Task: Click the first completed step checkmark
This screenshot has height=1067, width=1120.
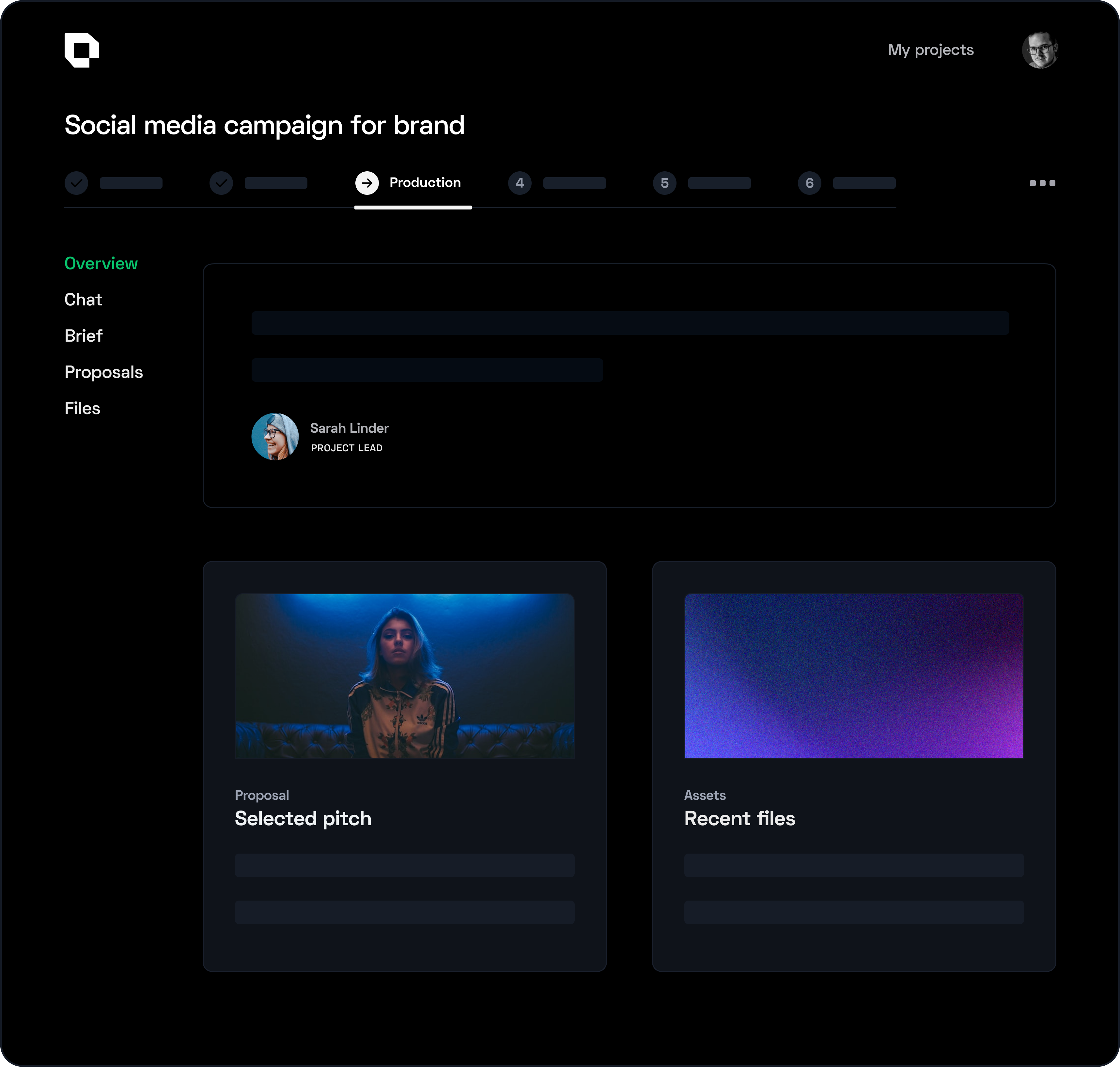Action: pyautogui.click(x=76, y=183)
